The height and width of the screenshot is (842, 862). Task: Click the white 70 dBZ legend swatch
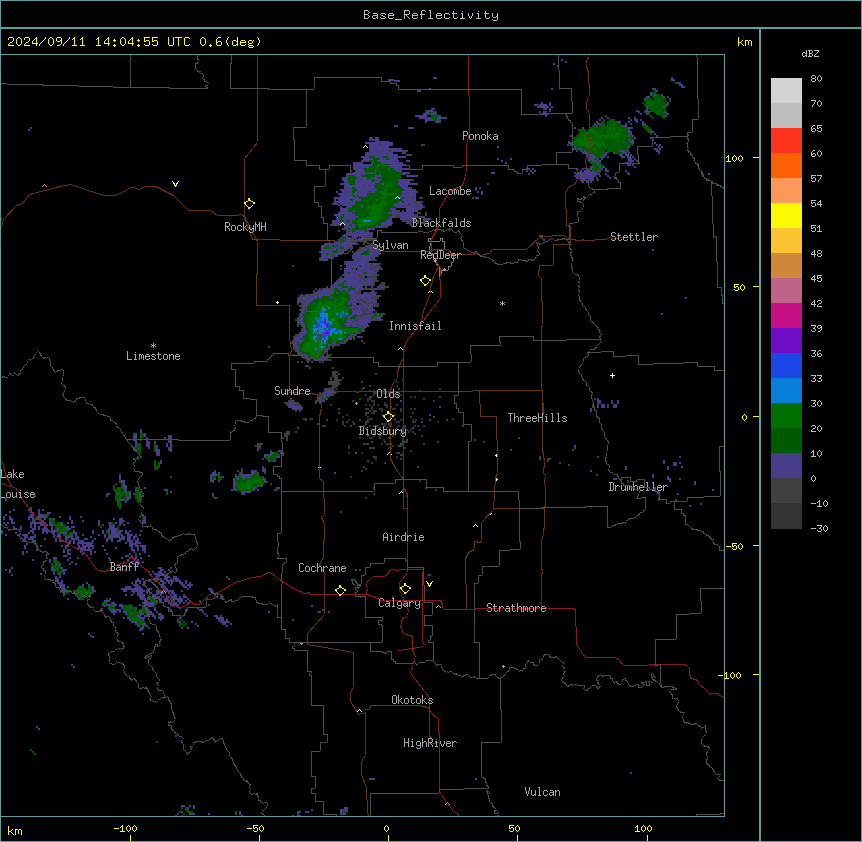click(786, 90)
